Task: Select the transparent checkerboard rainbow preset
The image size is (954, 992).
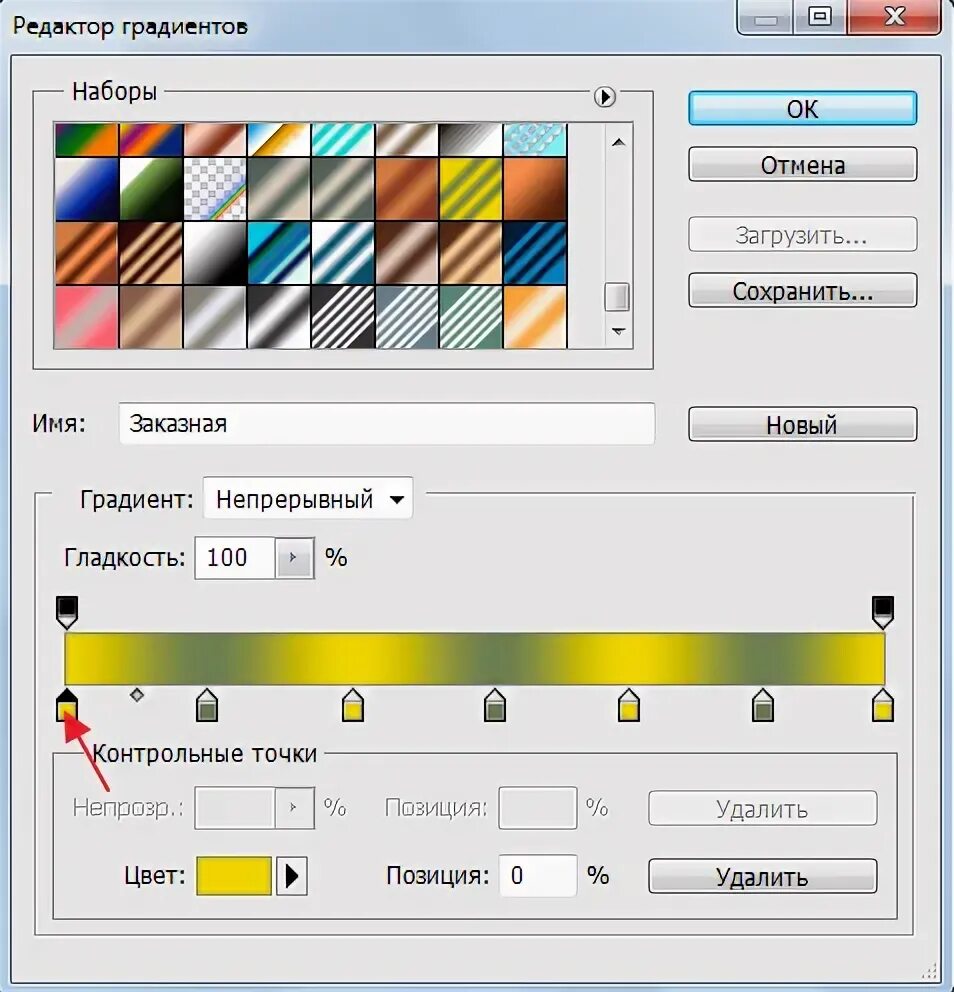Action: (215, 189)
